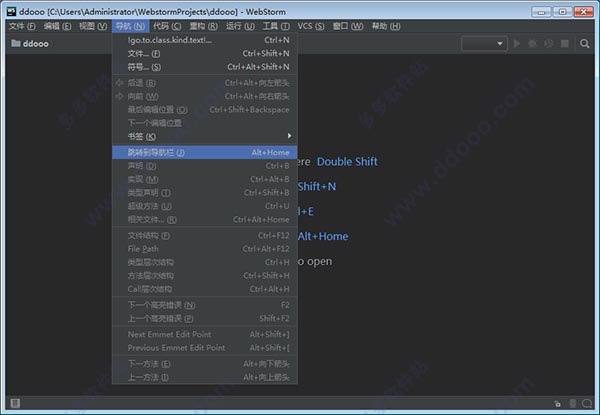Choose 声明 (D) Ctrl+B entry
Screen dimensions: 600x415
click(x=205, y=166)
